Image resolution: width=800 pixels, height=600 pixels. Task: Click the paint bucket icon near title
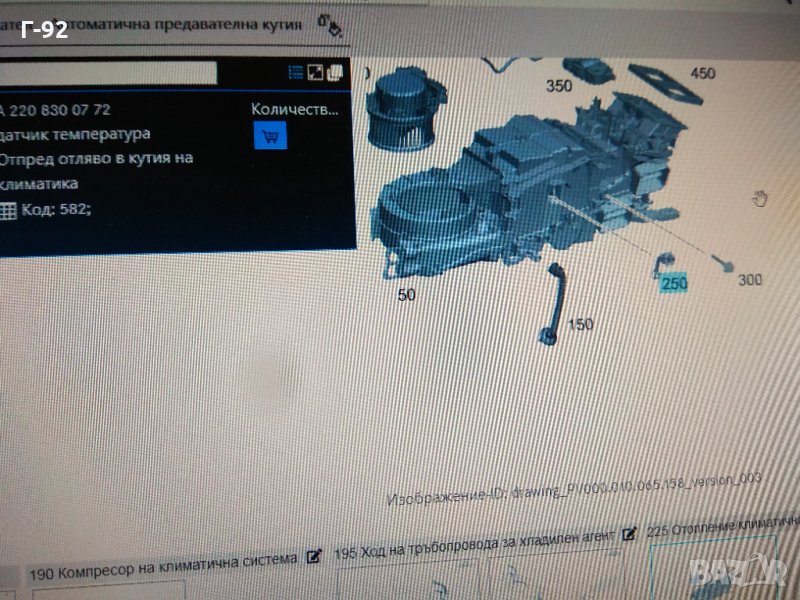click(328, 24)
